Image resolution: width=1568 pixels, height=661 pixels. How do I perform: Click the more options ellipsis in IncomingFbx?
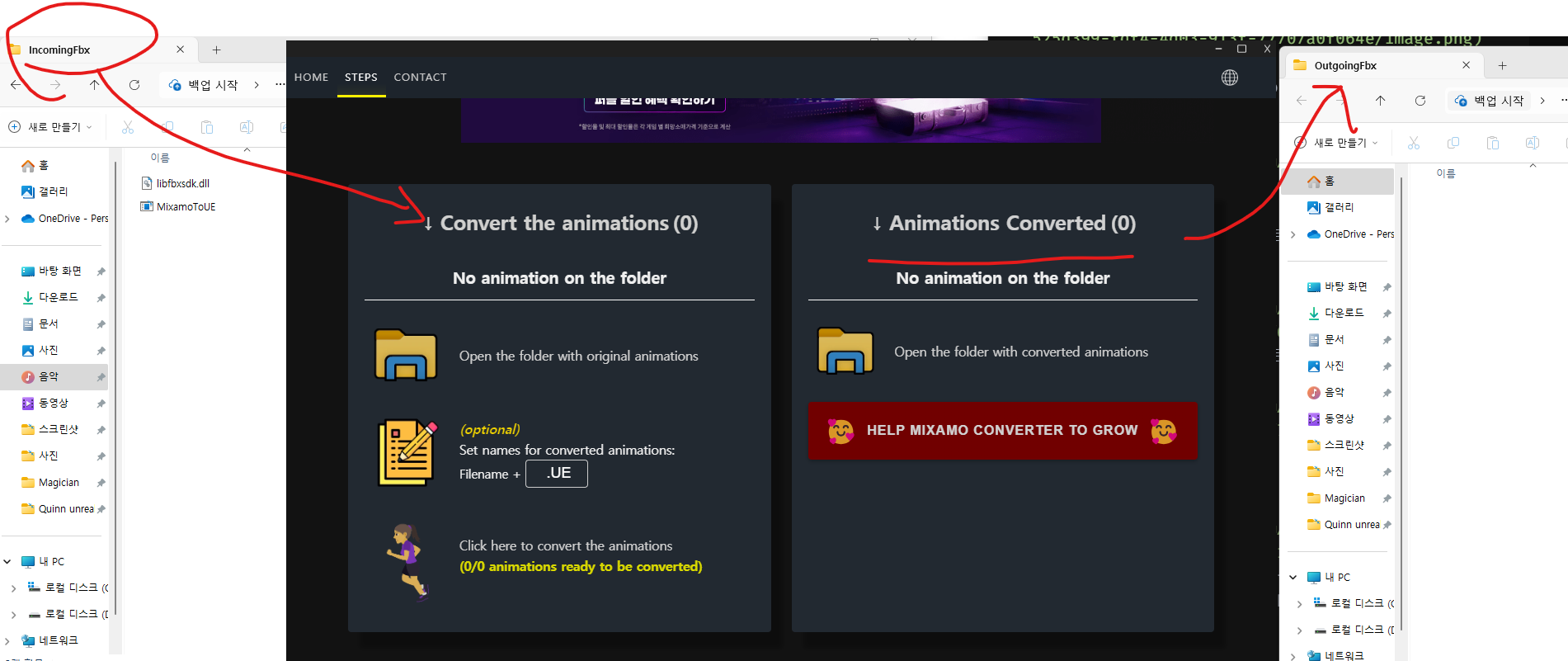coord(280,84)
